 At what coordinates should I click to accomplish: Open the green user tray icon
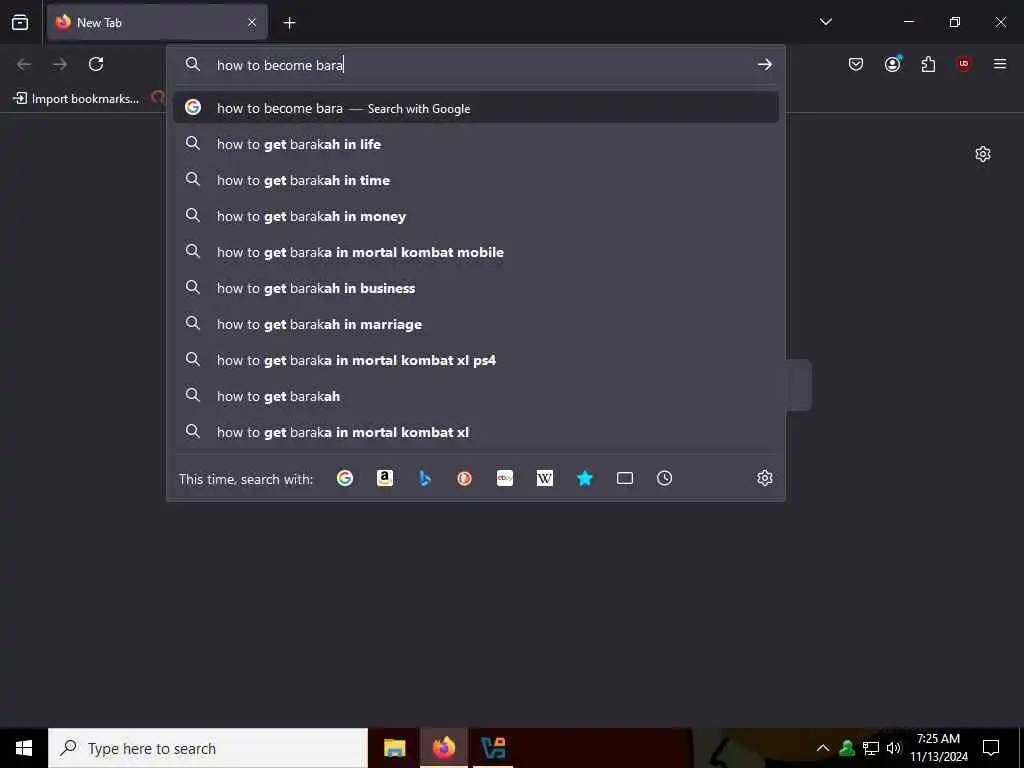coord(847,748)
